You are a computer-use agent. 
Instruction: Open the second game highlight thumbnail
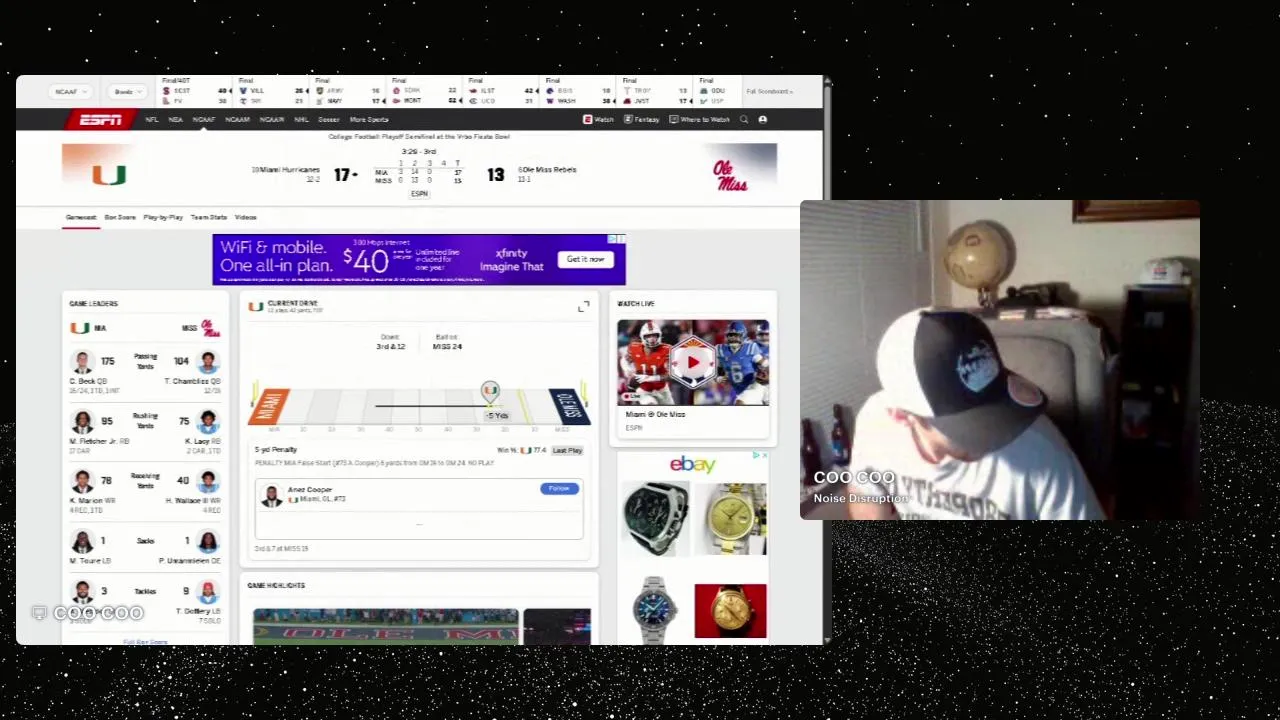click(x=557, y=626)
